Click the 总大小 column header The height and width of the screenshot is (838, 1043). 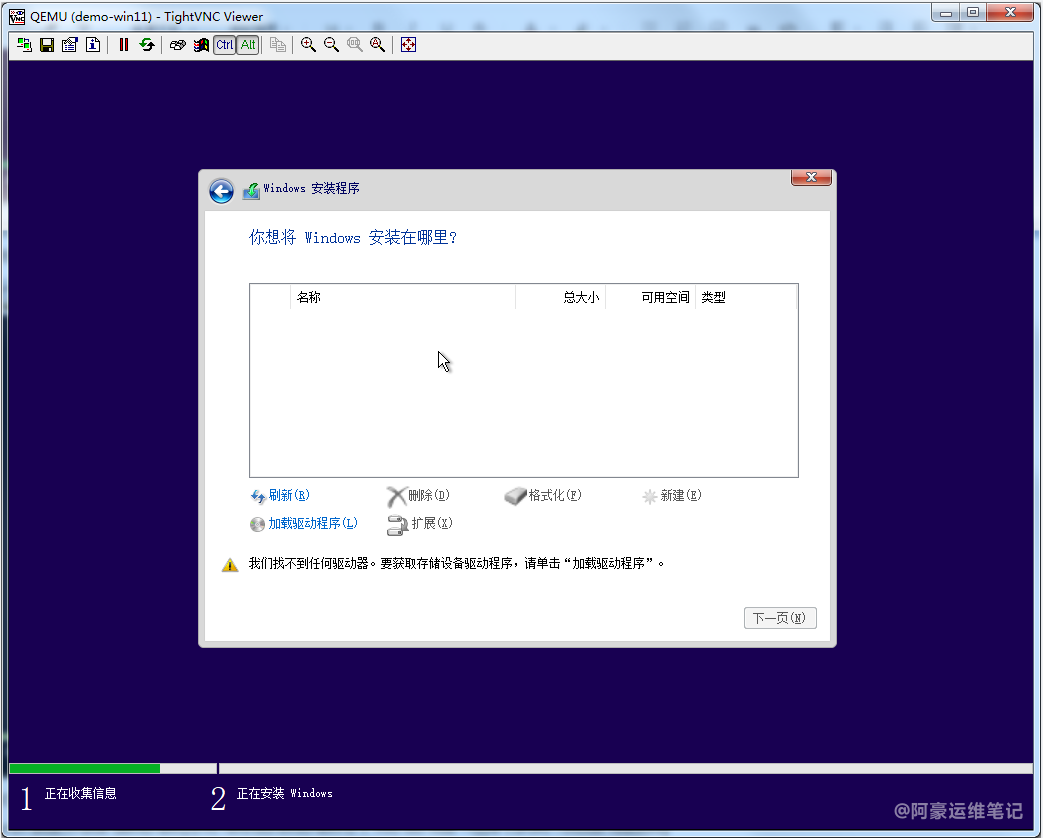pyautogui.click(x=580, y=298)
